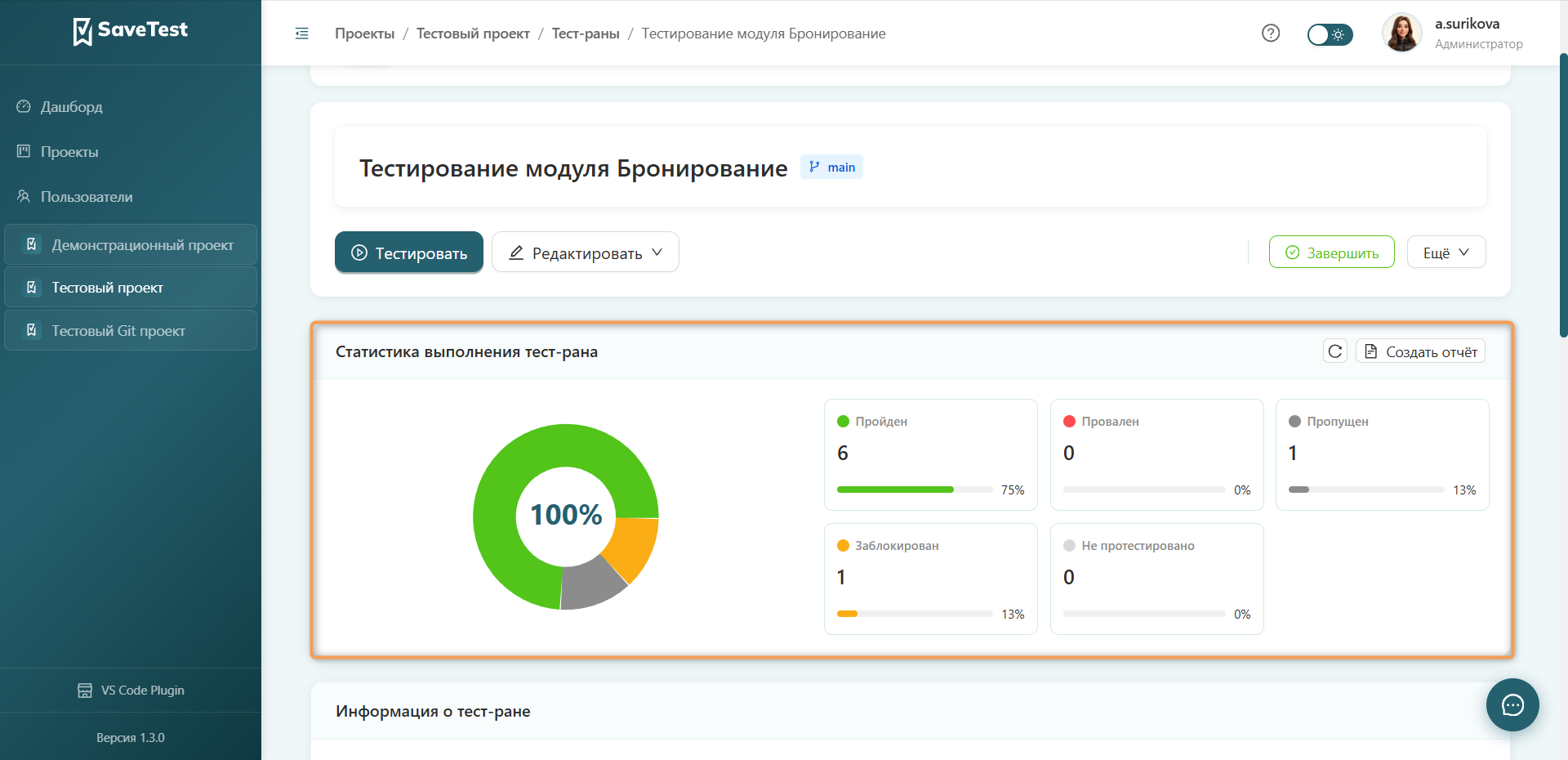Screen dimensions: 1568x760
Task: Click the Провален label
Action: pyautogui.click(x=1110, y=422)
